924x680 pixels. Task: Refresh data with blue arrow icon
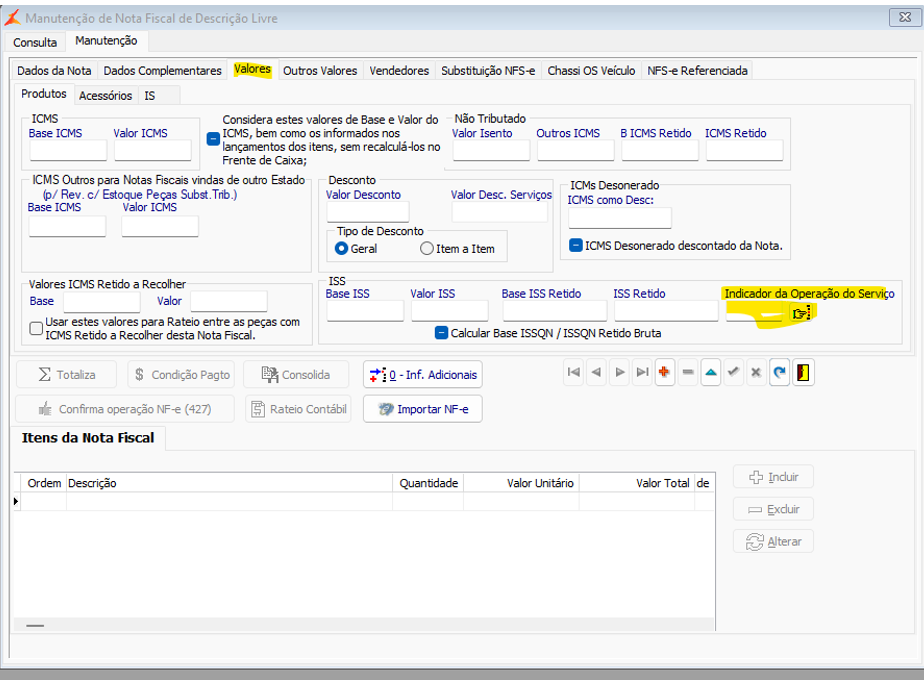pos(780,372)
